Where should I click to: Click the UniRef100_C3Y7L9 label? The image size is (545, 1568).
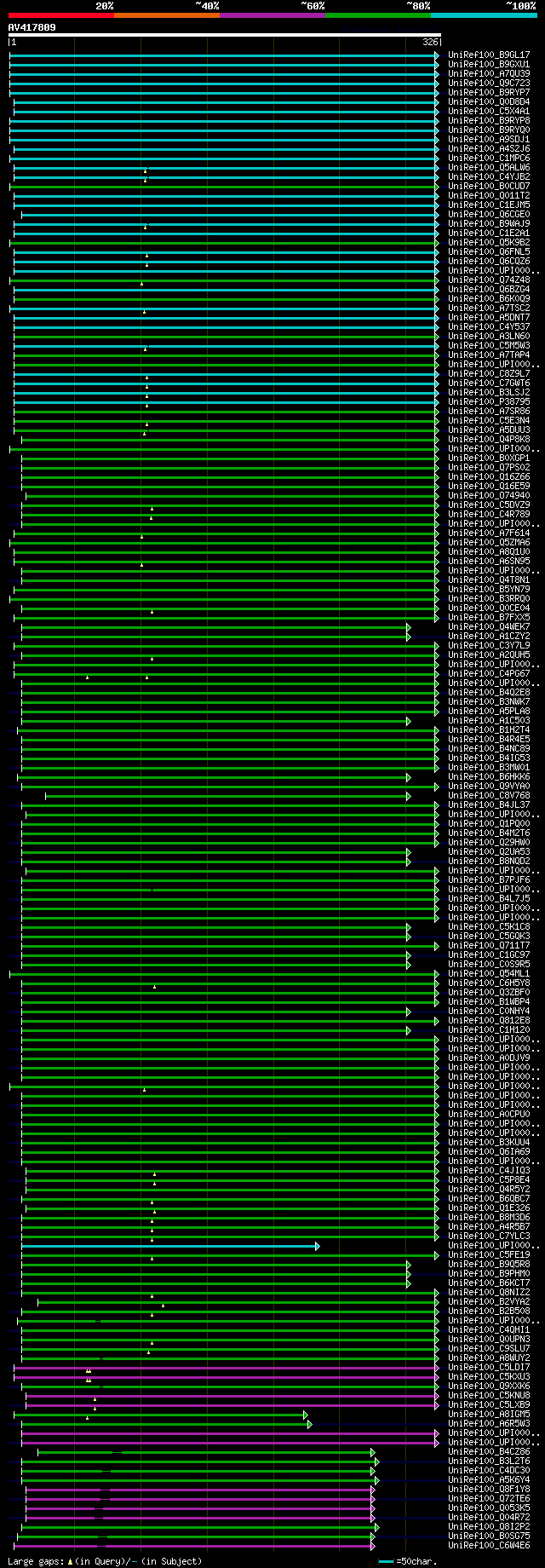click(x=489, y=645)
